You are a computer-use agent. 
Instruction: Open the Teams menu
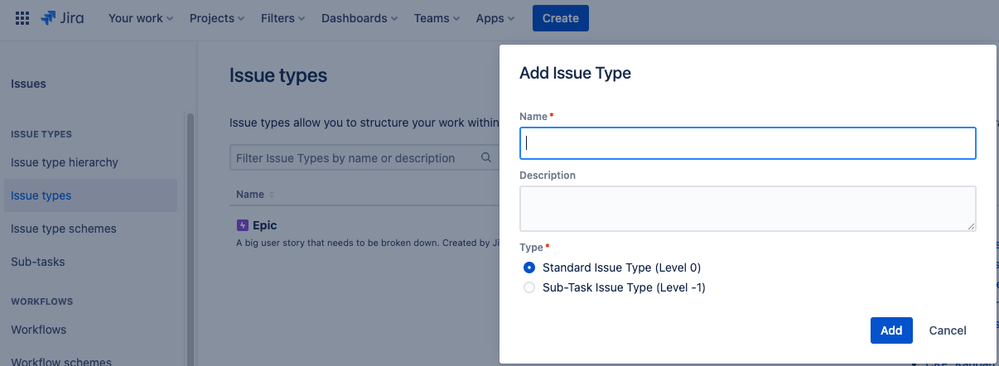click(436, 18)
